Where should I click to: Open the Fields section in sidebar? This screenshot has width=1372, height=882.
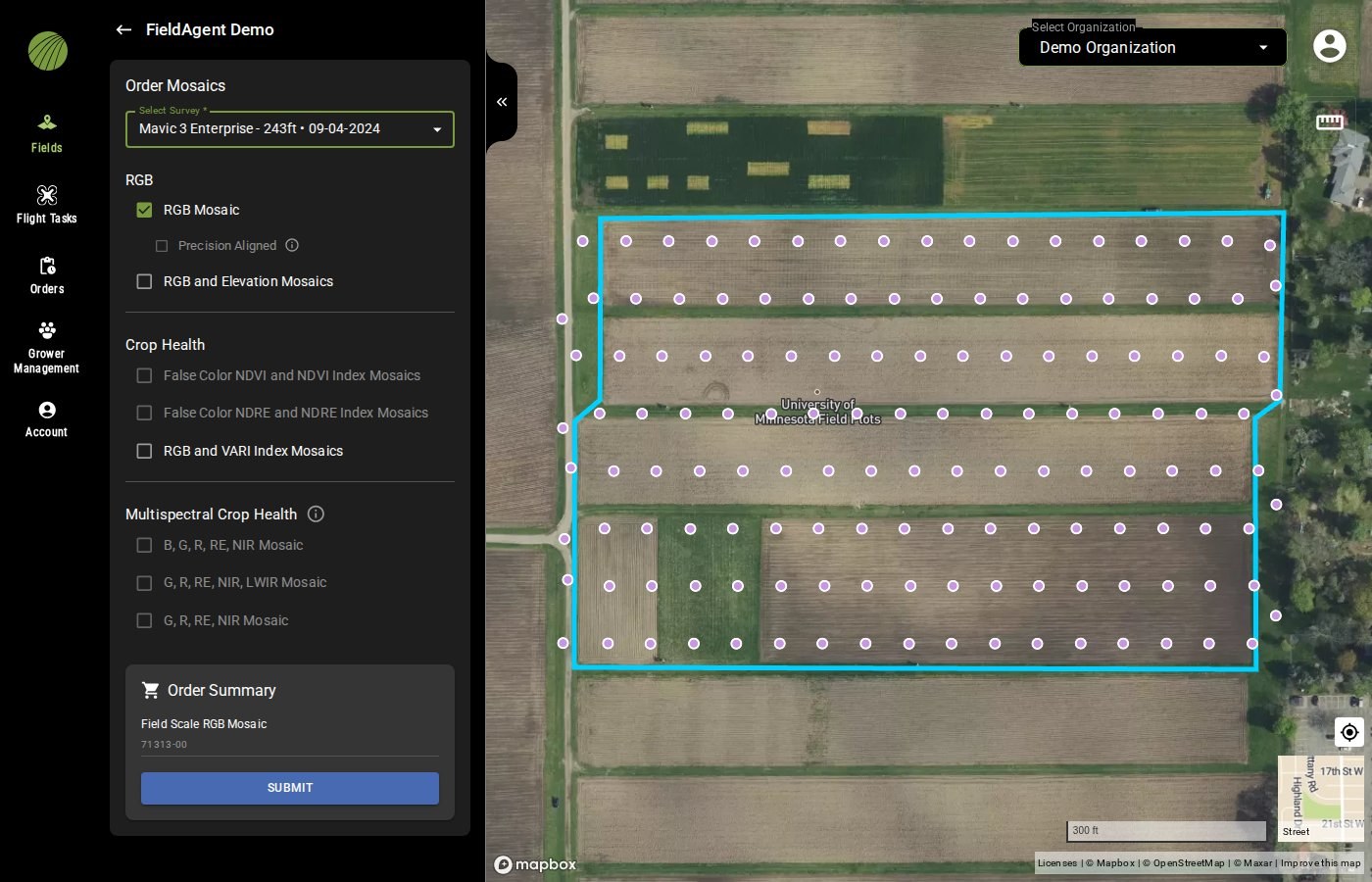46,134
